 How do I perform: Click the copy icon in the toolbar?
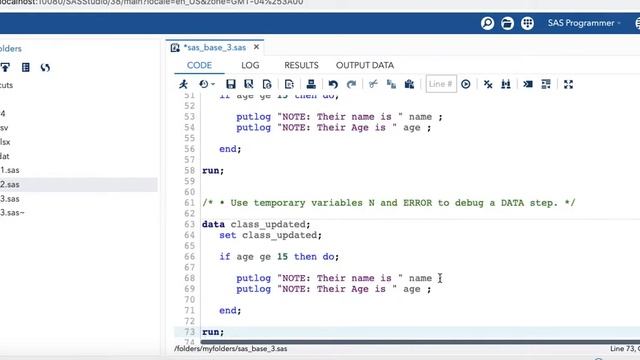[x=391, y=84]
